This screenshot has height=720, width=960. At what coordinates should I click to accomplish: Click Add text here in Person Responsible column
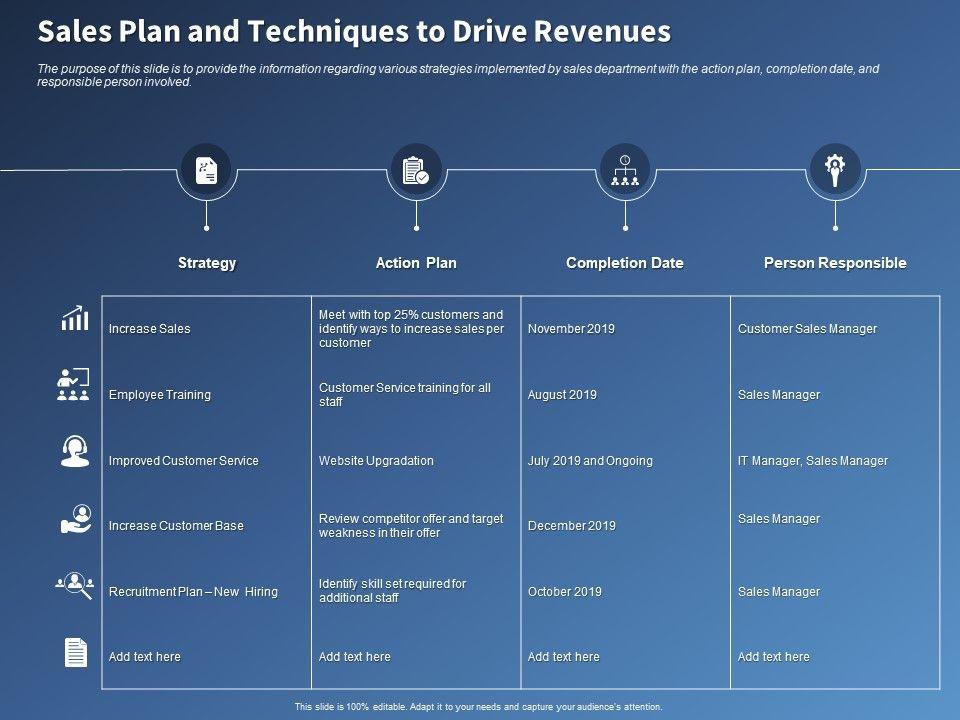(774, 656)
